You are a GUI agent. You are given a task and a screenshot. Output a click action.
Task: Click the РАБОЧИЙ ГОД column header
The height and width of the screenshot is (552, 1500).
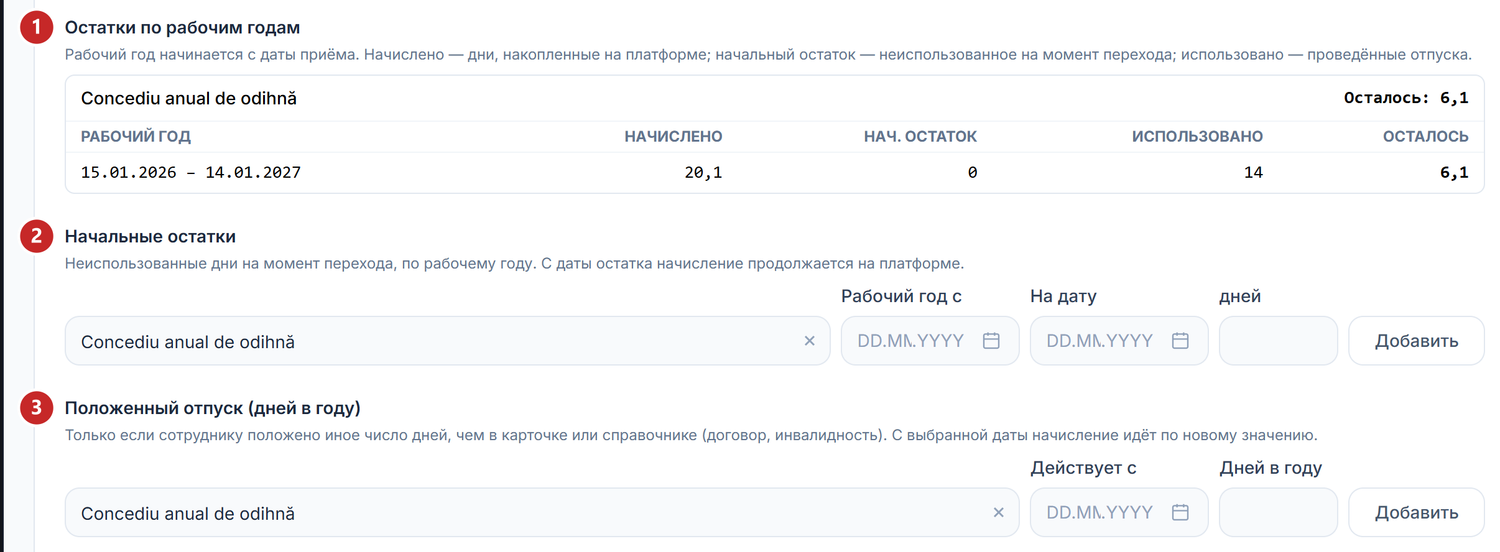click(x=136, y=137)
